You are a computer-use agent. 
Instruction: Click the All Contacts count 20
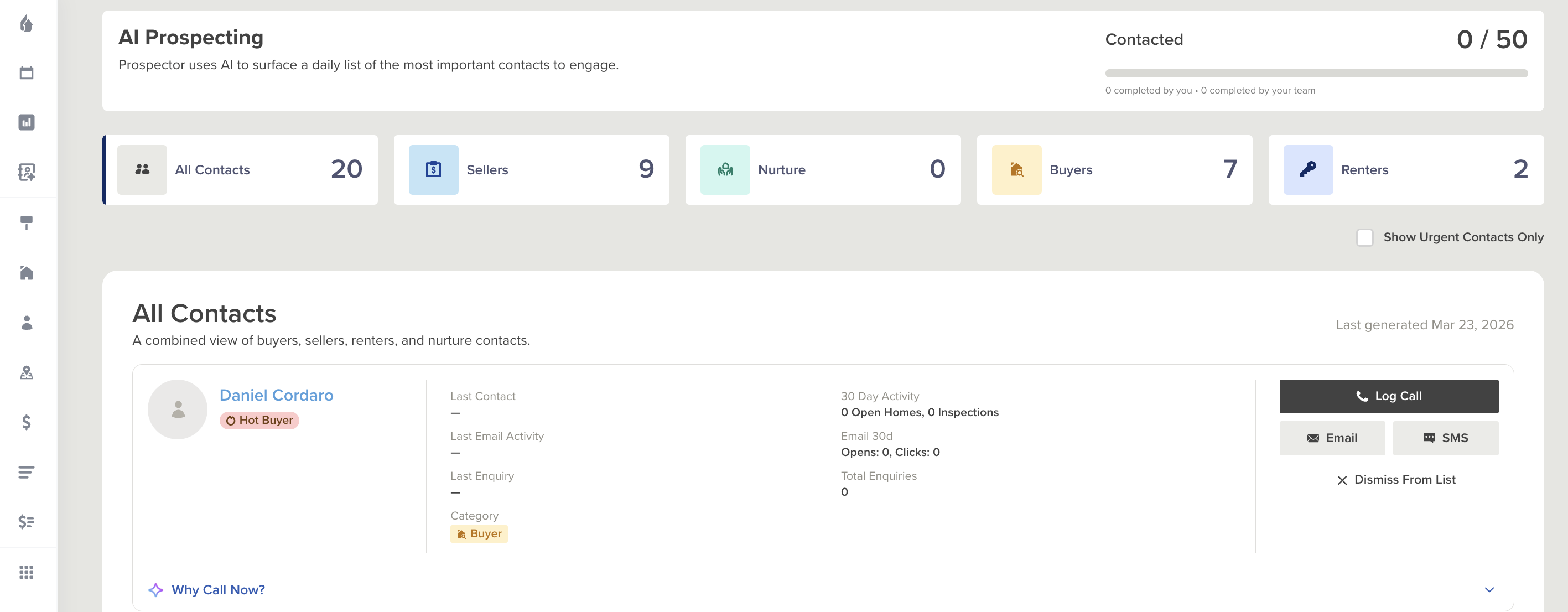pyautogui.click(x=346, y=169)
